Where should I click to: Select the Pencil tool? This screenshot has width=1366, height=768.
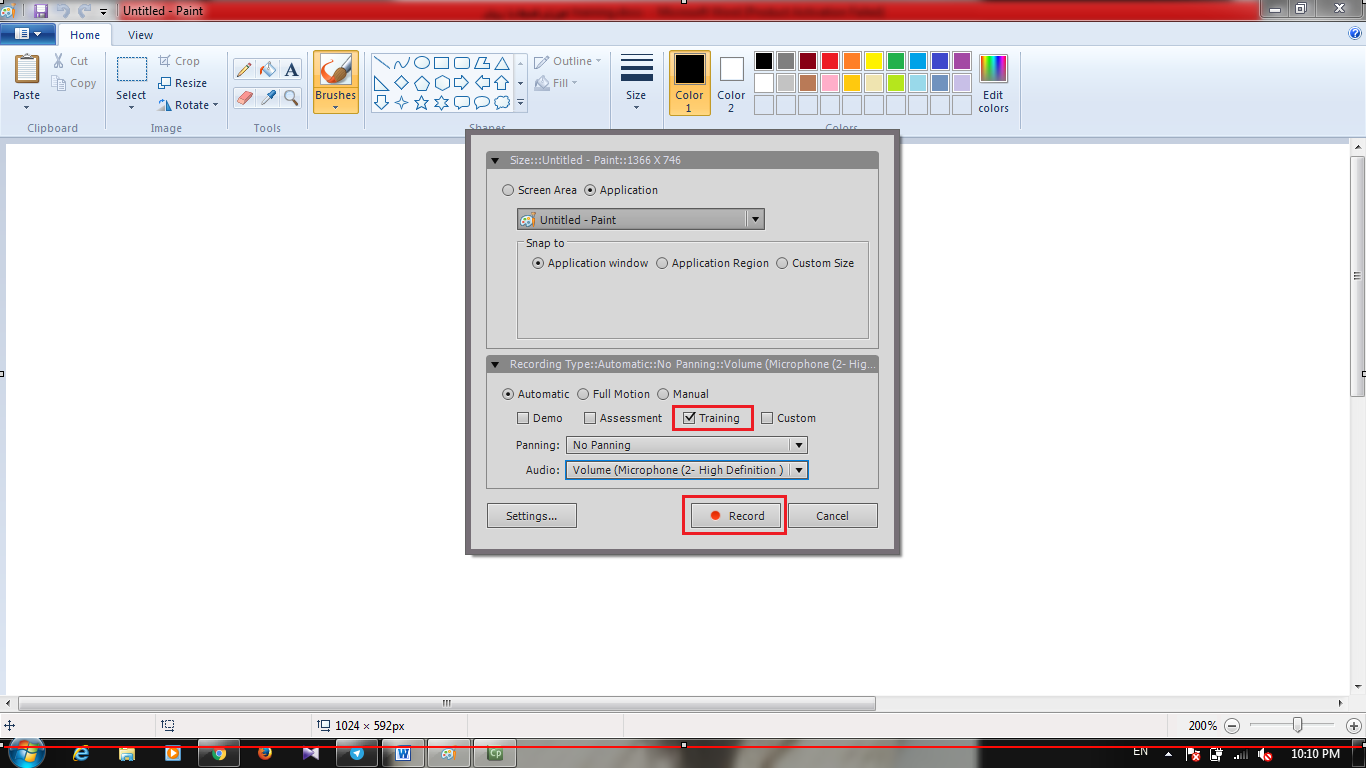coord(243,69)
